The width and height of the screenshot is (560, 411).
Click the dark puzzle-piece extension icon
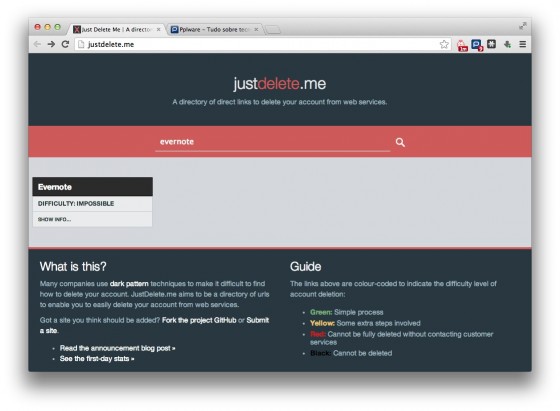pyautogui.click(x=492, y=44)
